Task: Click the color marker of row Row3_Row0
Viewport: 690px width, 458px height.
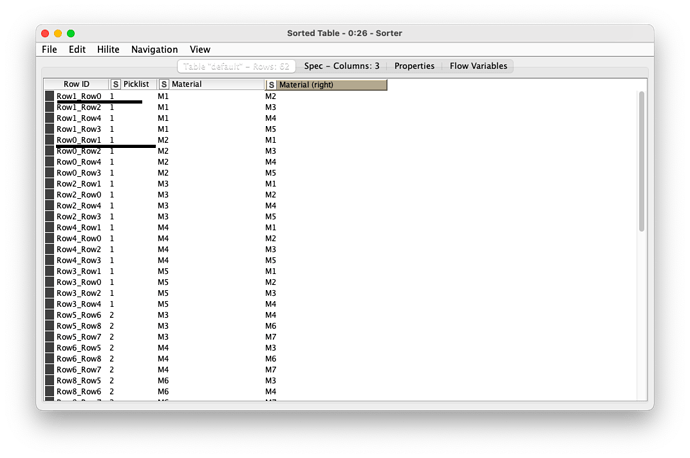Action: coord(49,282)
